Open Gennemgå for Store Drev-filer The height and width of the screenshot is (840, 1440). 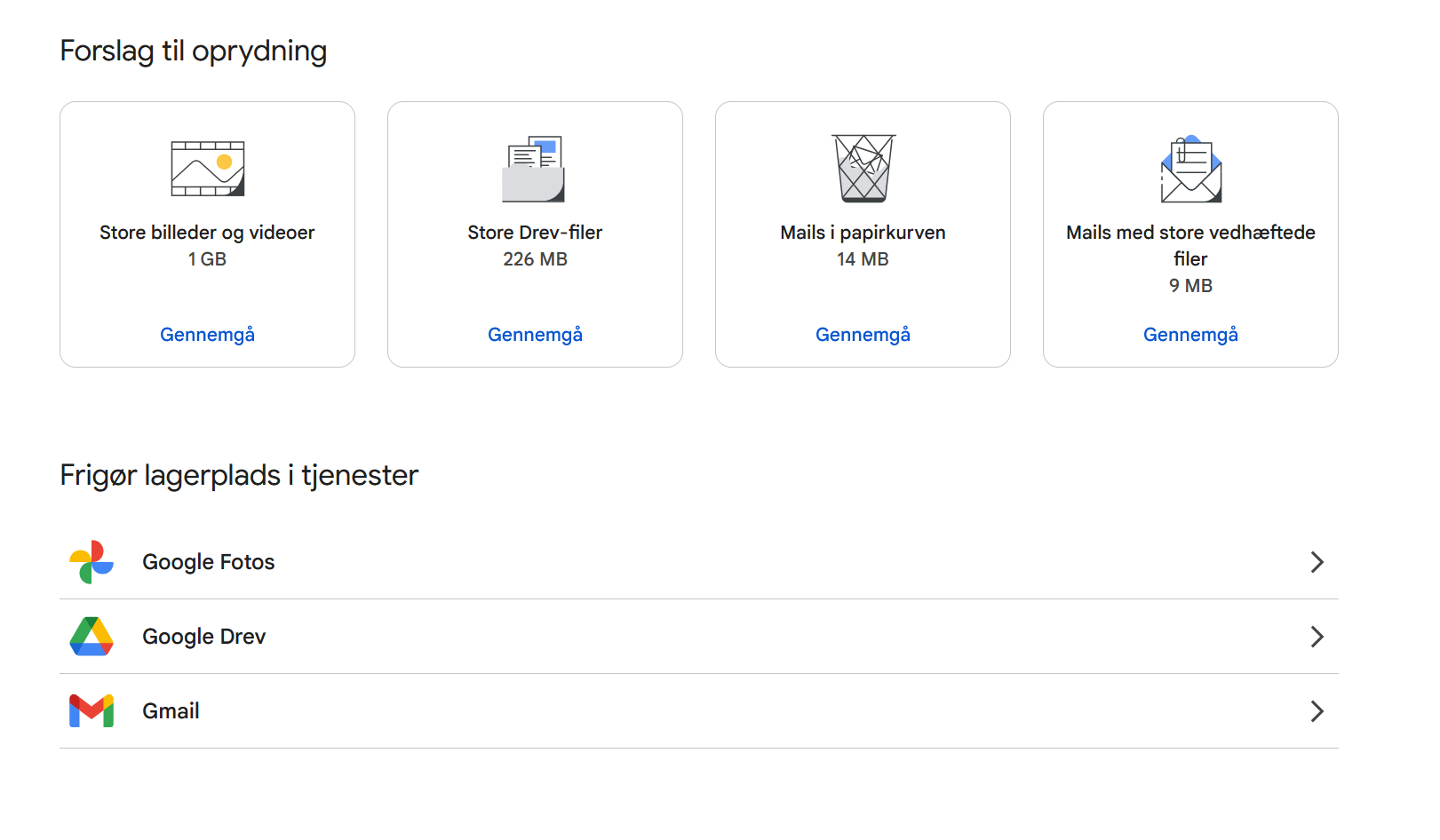click(x=535, y=335)
